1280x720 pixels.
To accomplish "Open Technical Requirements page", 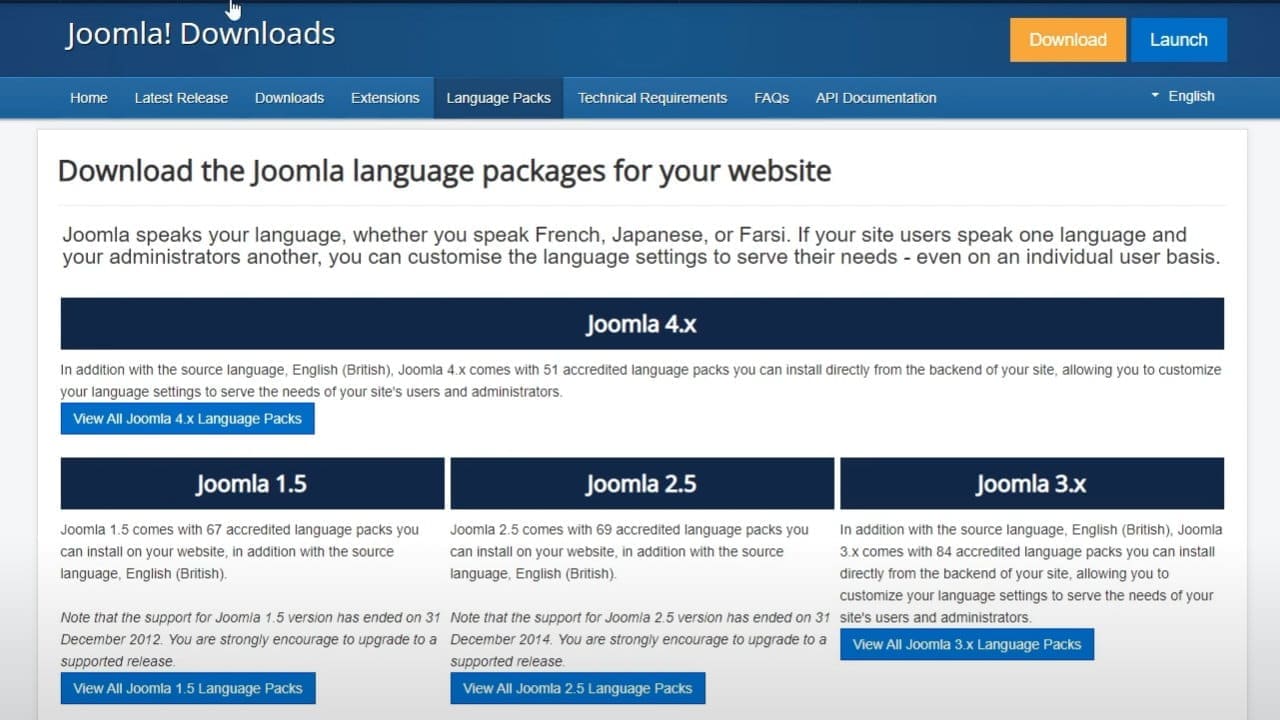I will [652, 98].
